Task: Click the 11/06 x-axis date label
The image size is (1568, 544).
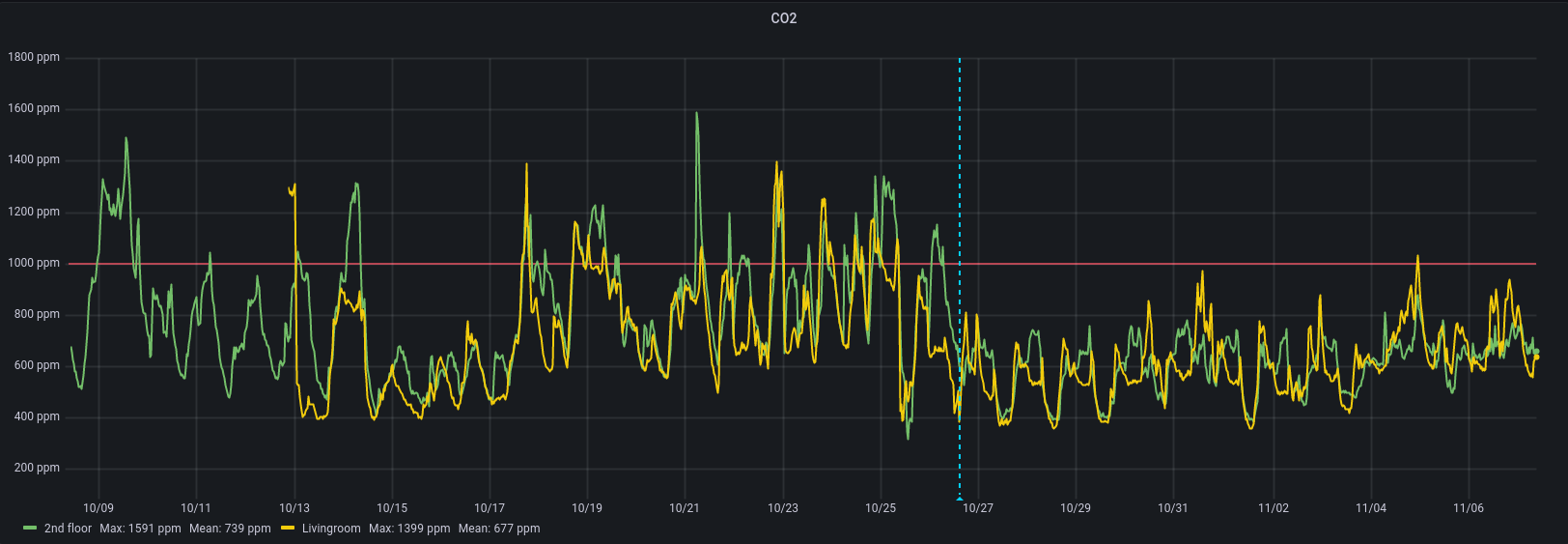Action: click(1469, 508)
